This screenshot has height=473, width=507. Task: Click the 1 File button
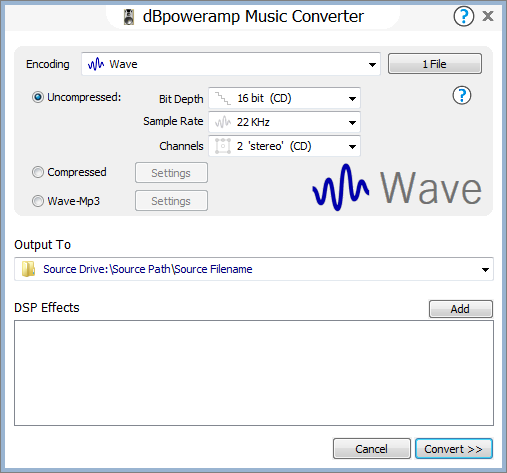tap(435, 64)
